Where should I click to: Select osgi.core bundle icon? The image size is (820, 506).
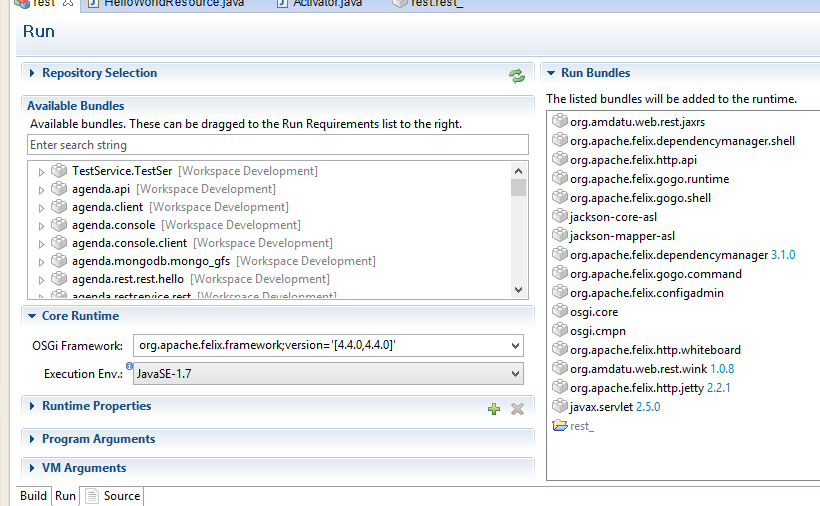(560, 310)
